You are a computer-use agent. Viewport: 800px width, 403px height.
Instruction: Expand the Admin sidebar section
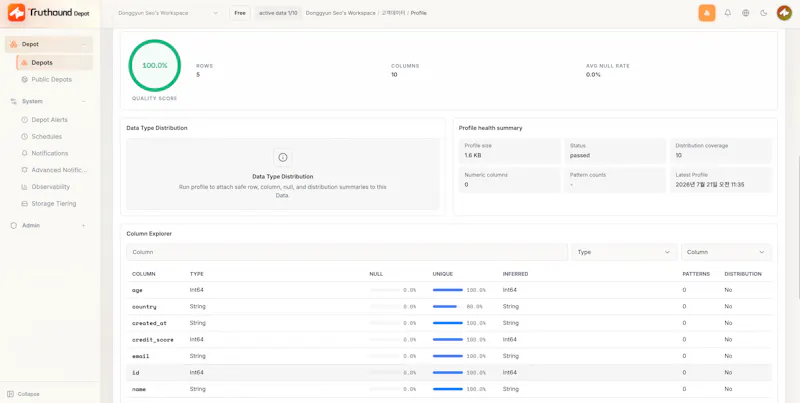pyautogui.click(x=84, y=225)
